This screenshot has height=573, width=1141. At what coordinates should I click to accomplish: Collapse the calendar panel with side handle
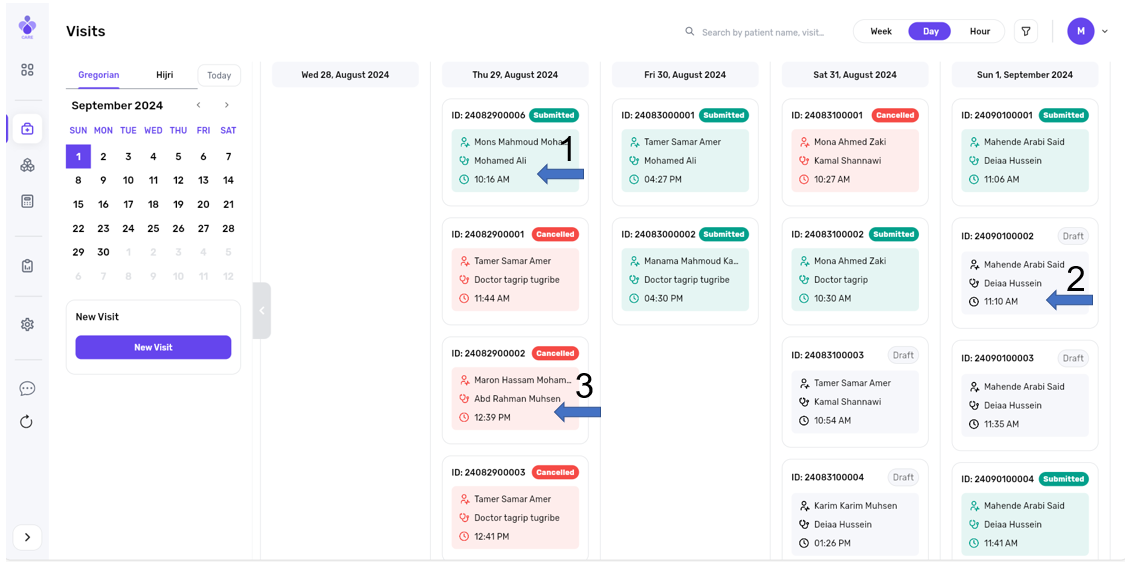pos(262,311)
